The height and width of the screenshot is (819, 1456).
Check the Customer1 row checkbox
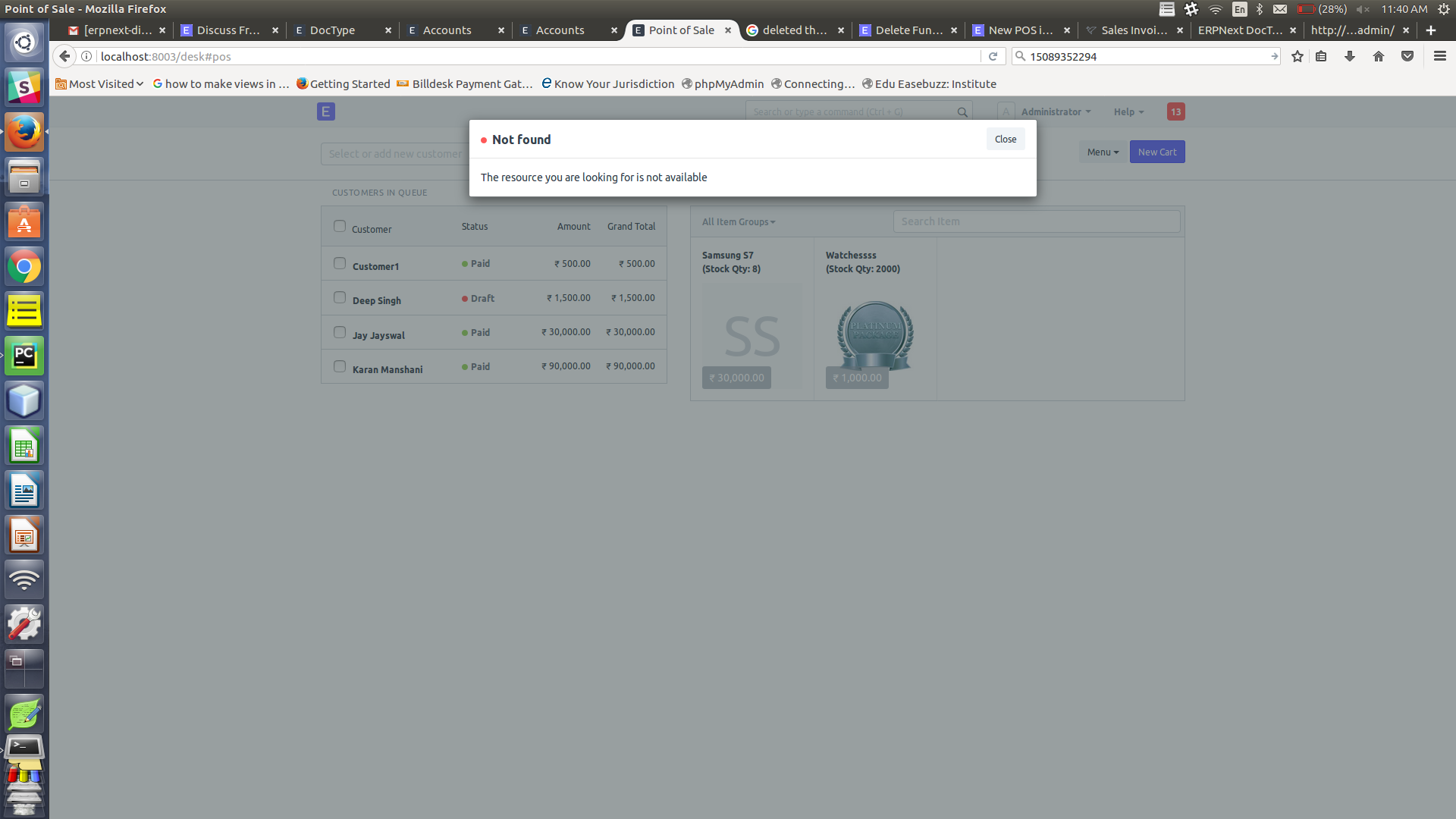[x=340, y=263]
